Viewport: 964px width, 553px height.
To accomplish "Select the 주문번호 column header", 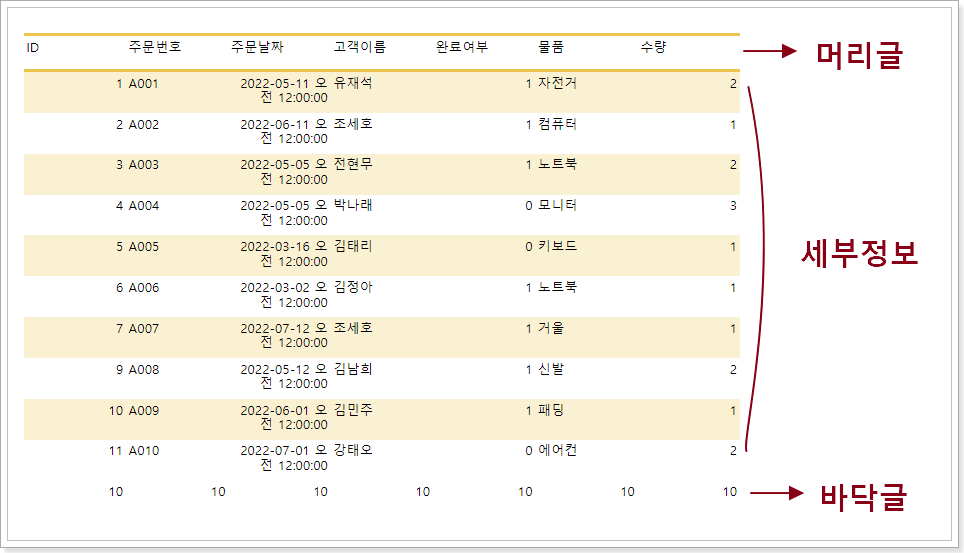I will [155, 47].
